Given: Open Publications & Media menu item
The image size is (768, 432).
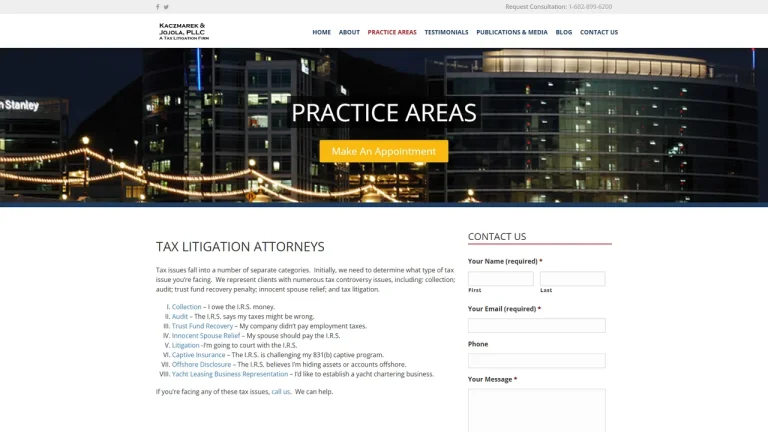Looking at the screenshot, I should (x=512, y=32).
